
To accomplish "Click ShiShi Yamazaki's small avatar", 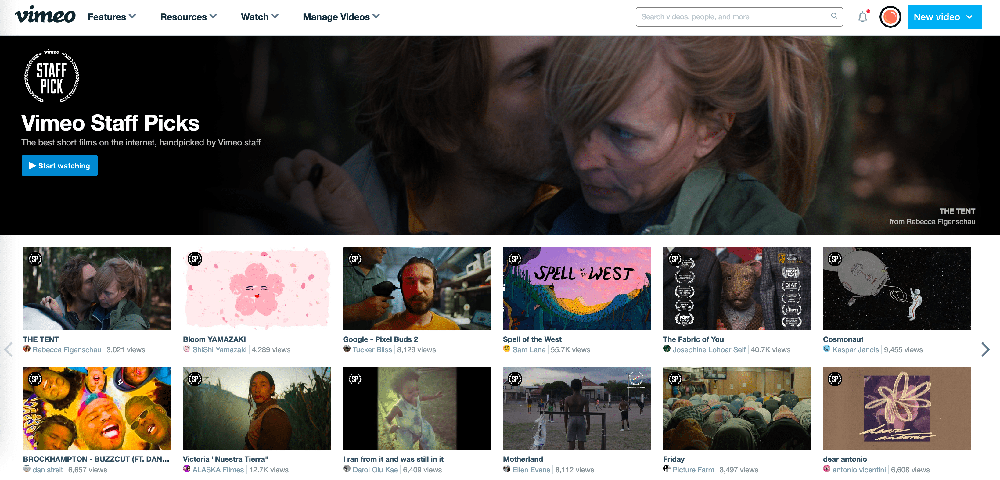I will [187, 349].
